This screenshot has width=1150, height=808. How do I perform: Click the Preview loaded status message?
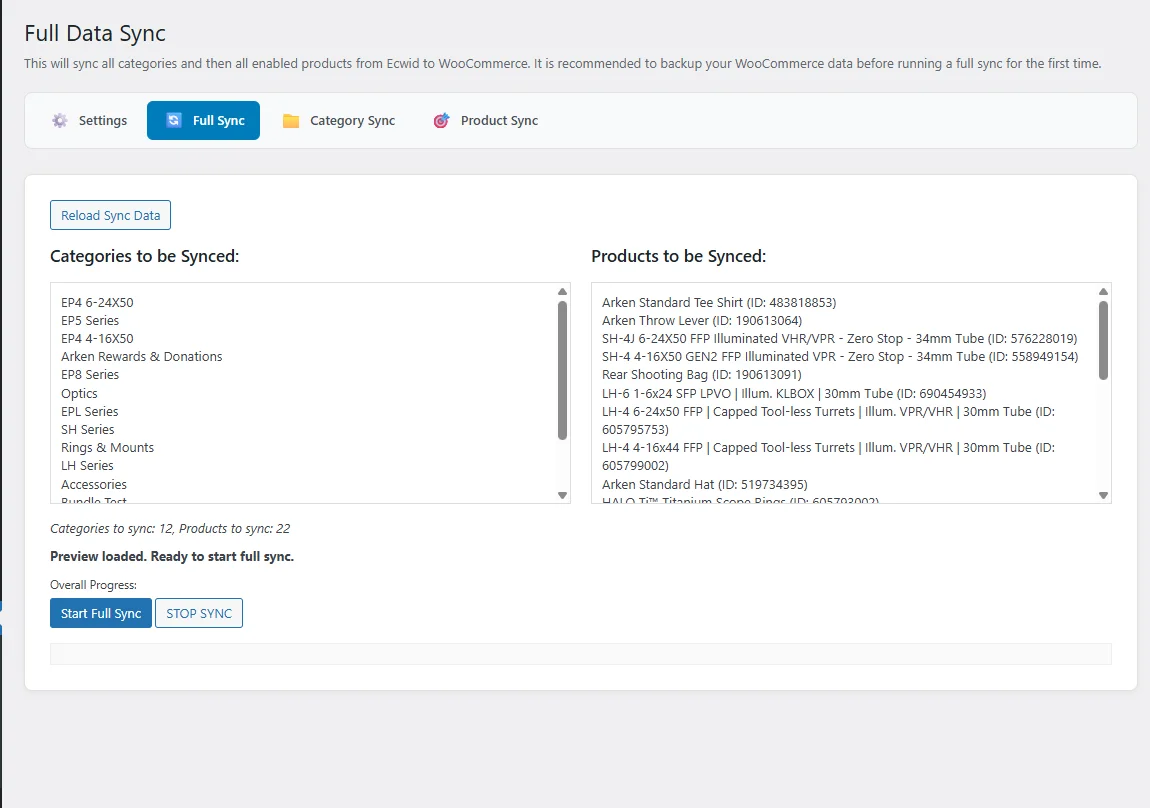pos(172,557)
